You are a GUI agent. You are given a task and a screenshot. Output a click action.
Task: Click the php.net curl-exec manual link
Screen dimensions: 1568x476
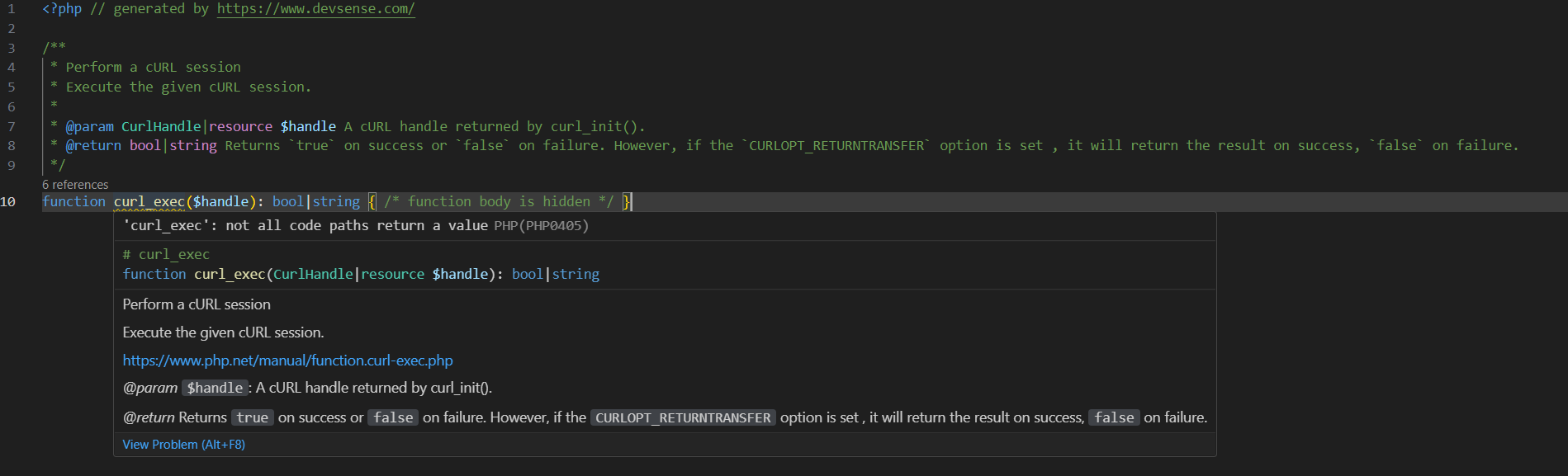click(287, 361)
